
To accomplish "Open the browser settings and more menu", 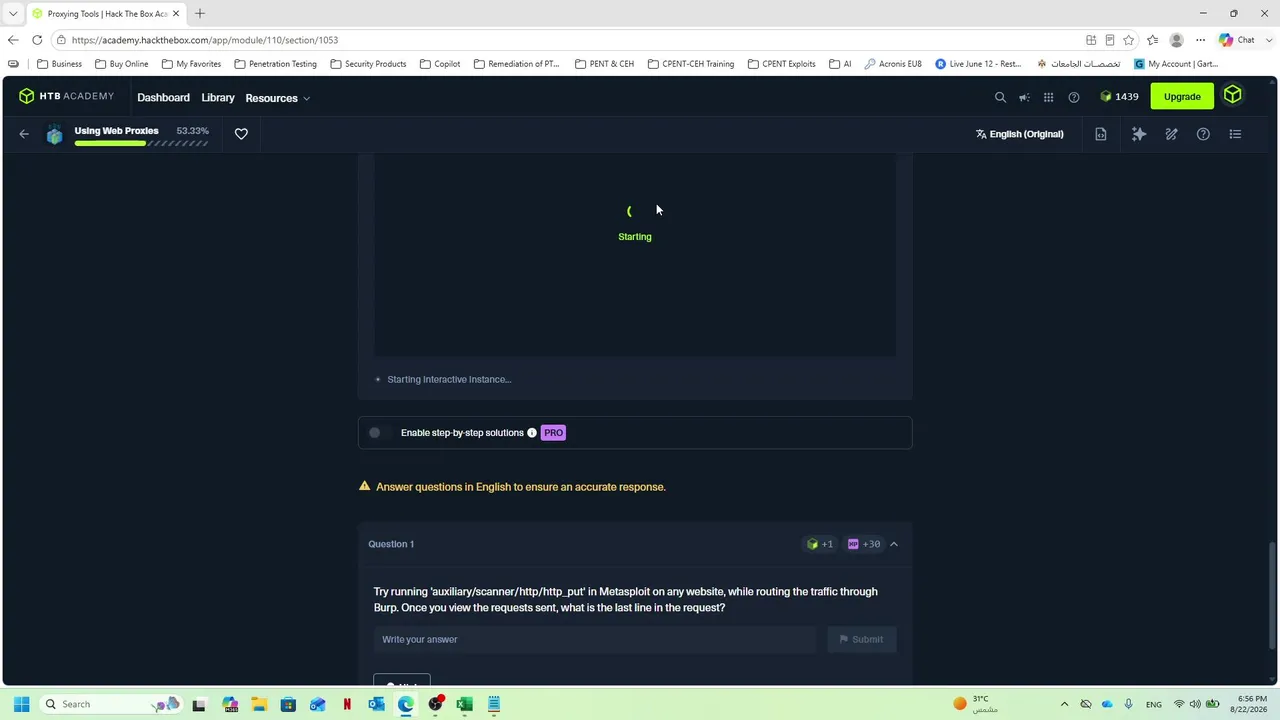I will tap(1201, 40).
